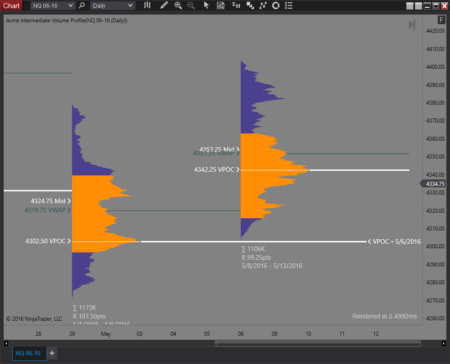Click the instrument search magnifier icon
Image resolution: width=450 pixels, height=364 pixels.
[82, 6]
